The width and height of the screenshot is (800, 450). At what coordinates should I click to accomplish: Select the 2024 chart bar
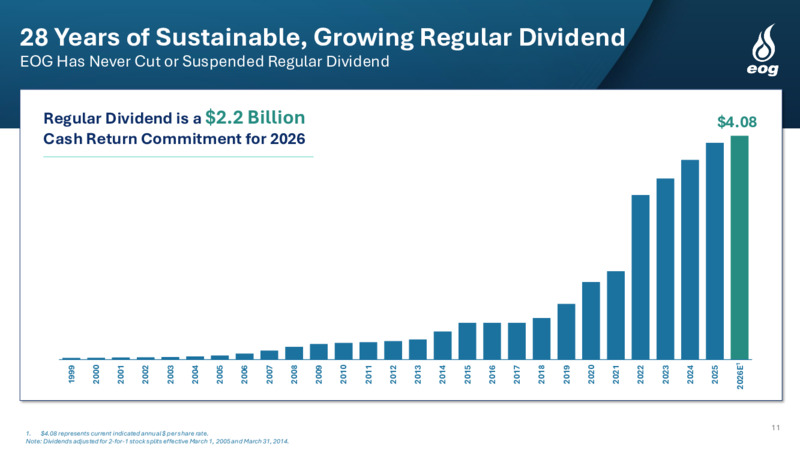click(690, 260)
